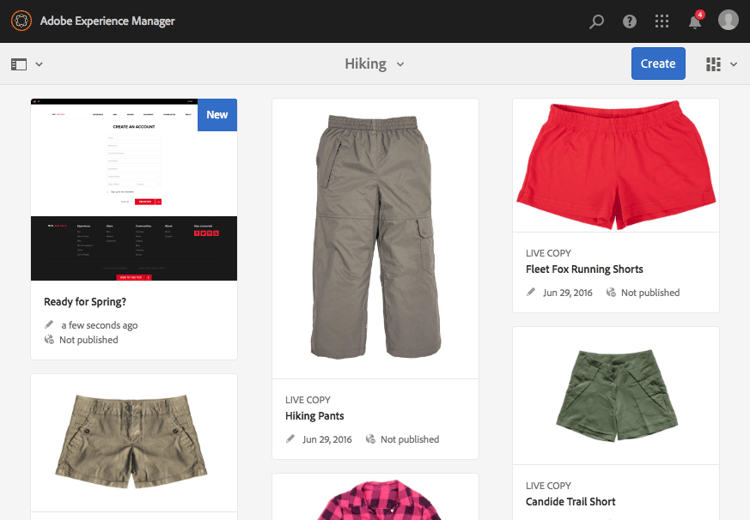Open the pink plaid shirt thumbnail
The width and height of the screenshot is (750, 520).
[x=375, y=497]
